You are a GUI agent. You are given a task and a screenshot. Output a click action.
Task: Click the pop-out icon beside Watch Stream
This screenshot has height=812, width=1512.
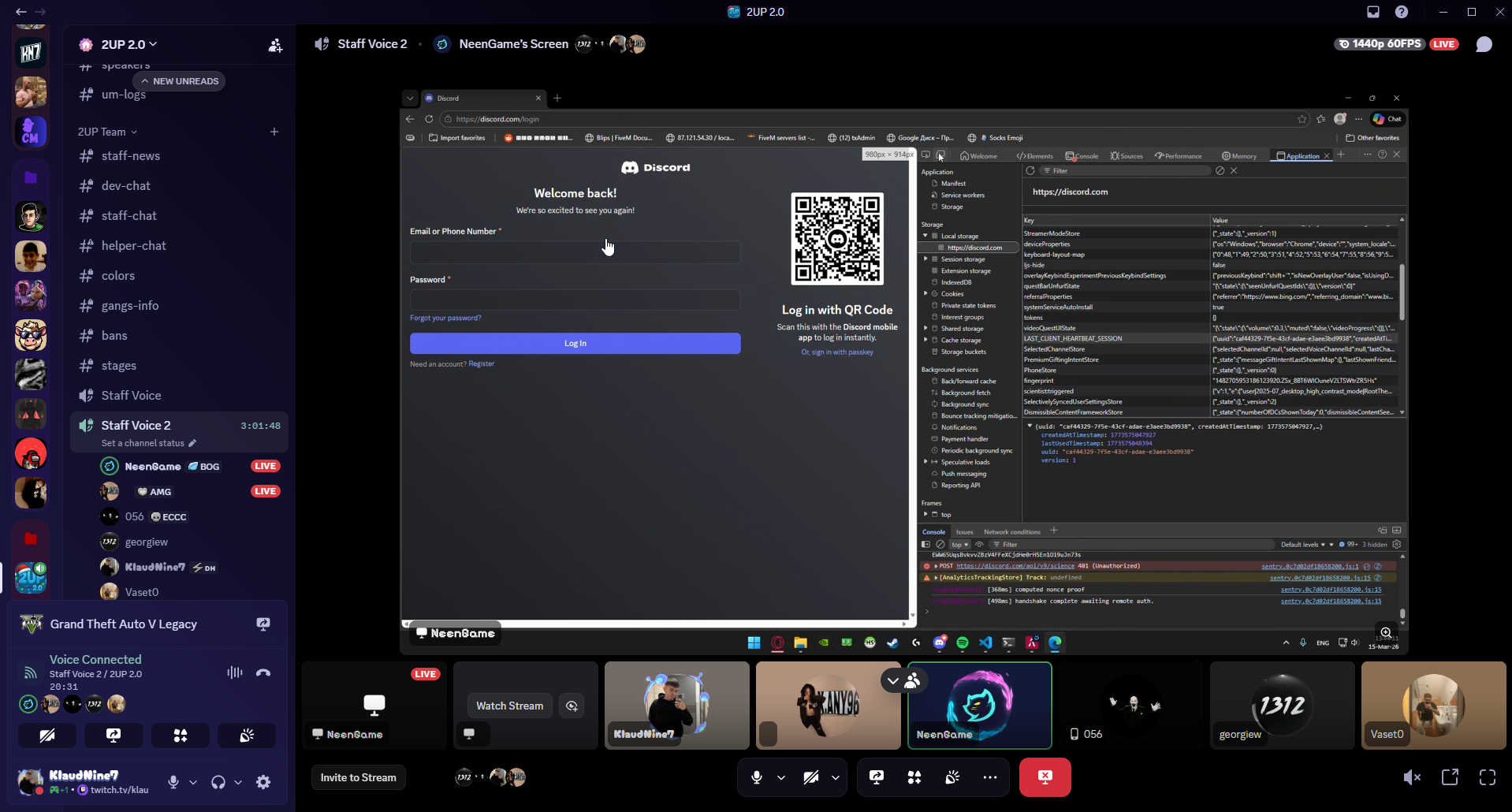point(572,706)
